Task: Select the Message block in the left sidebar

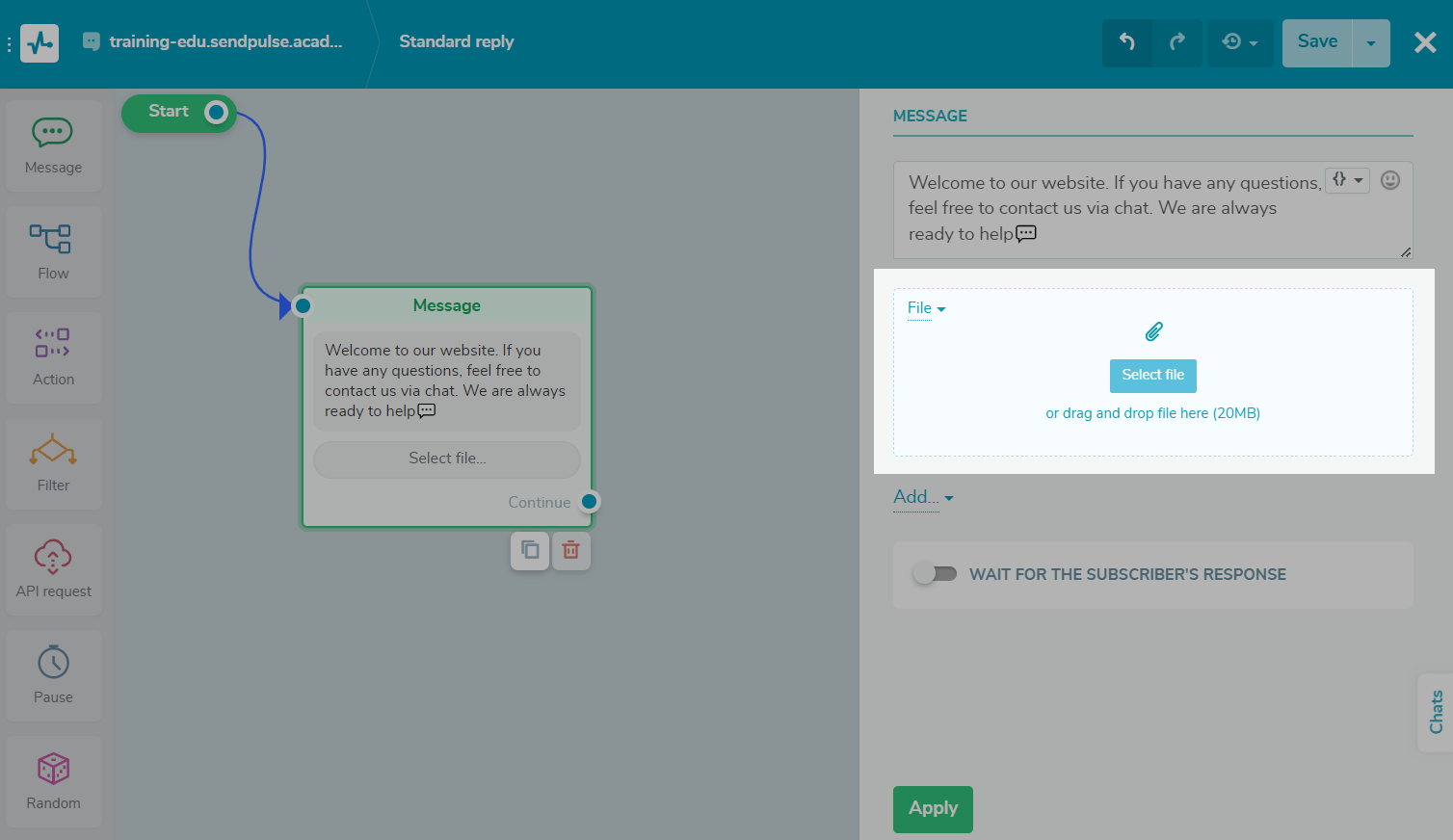Action: (53, 144)
